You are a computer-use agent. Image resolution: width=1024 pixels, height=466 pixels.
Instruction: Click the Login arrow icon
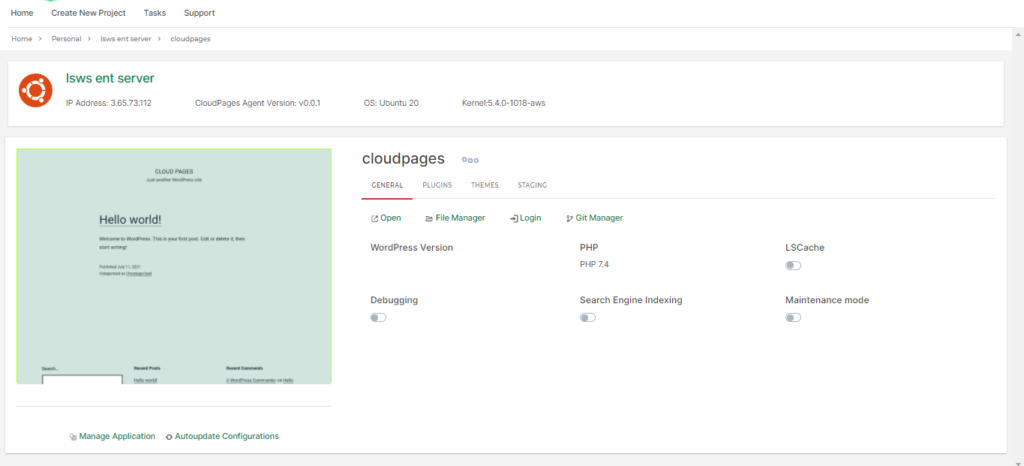pyautogui.click(x=514, y=219)
